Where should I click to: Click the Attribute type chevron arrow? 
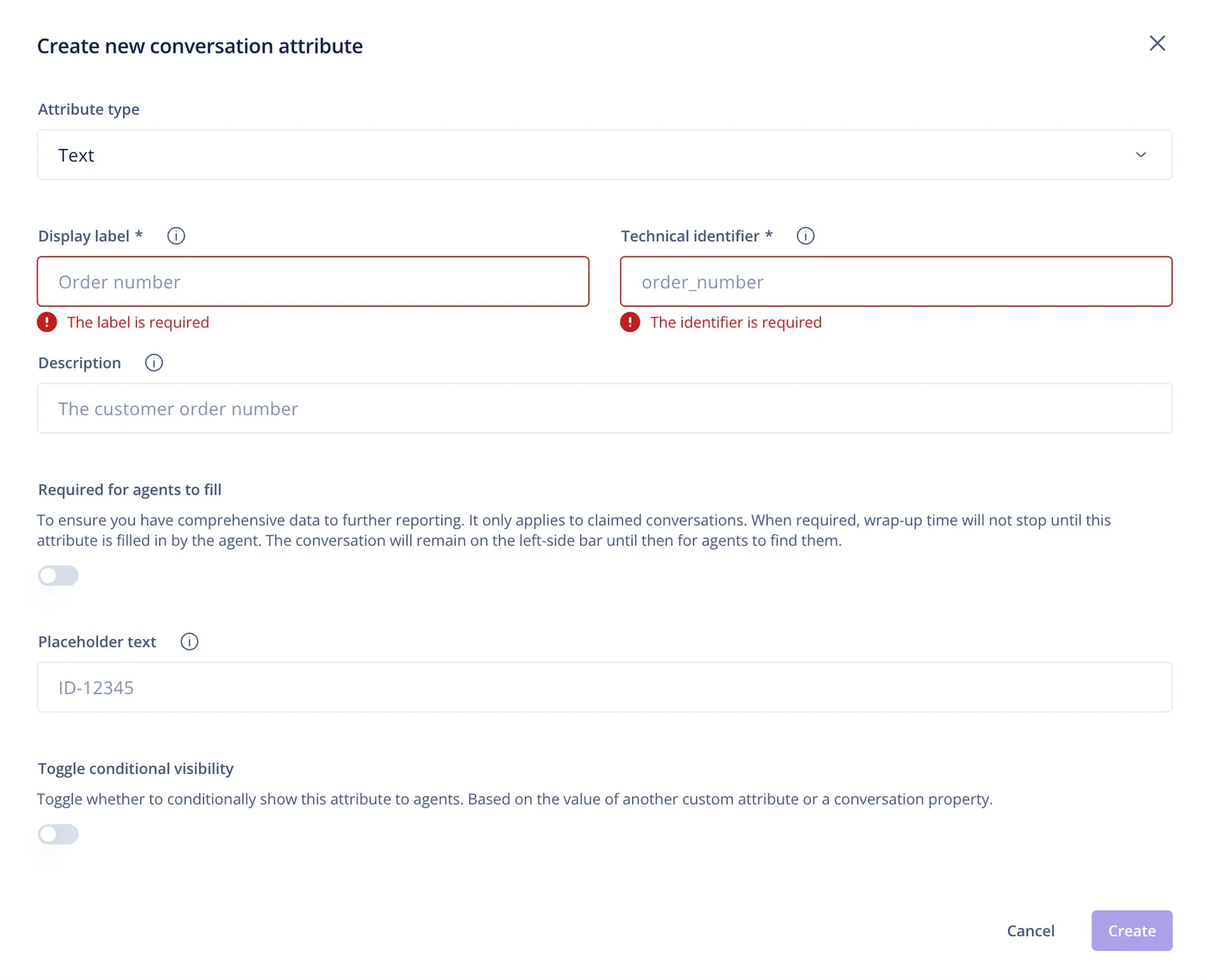tap(1141, 155)
